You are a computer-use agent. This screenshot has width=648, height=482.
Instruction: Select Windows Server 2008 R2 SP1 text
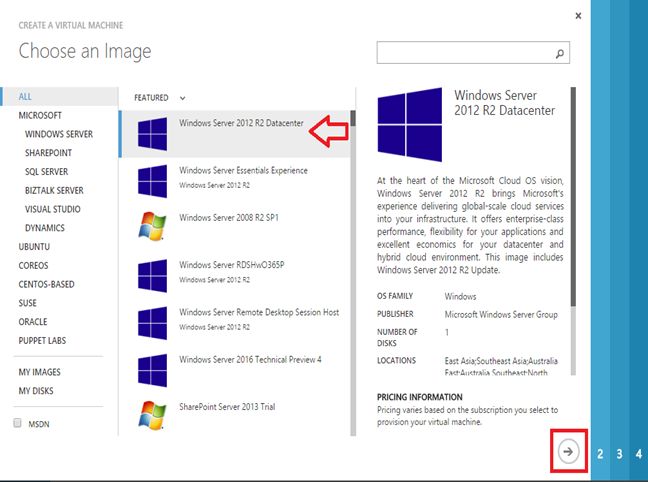(x=229, y=217)
